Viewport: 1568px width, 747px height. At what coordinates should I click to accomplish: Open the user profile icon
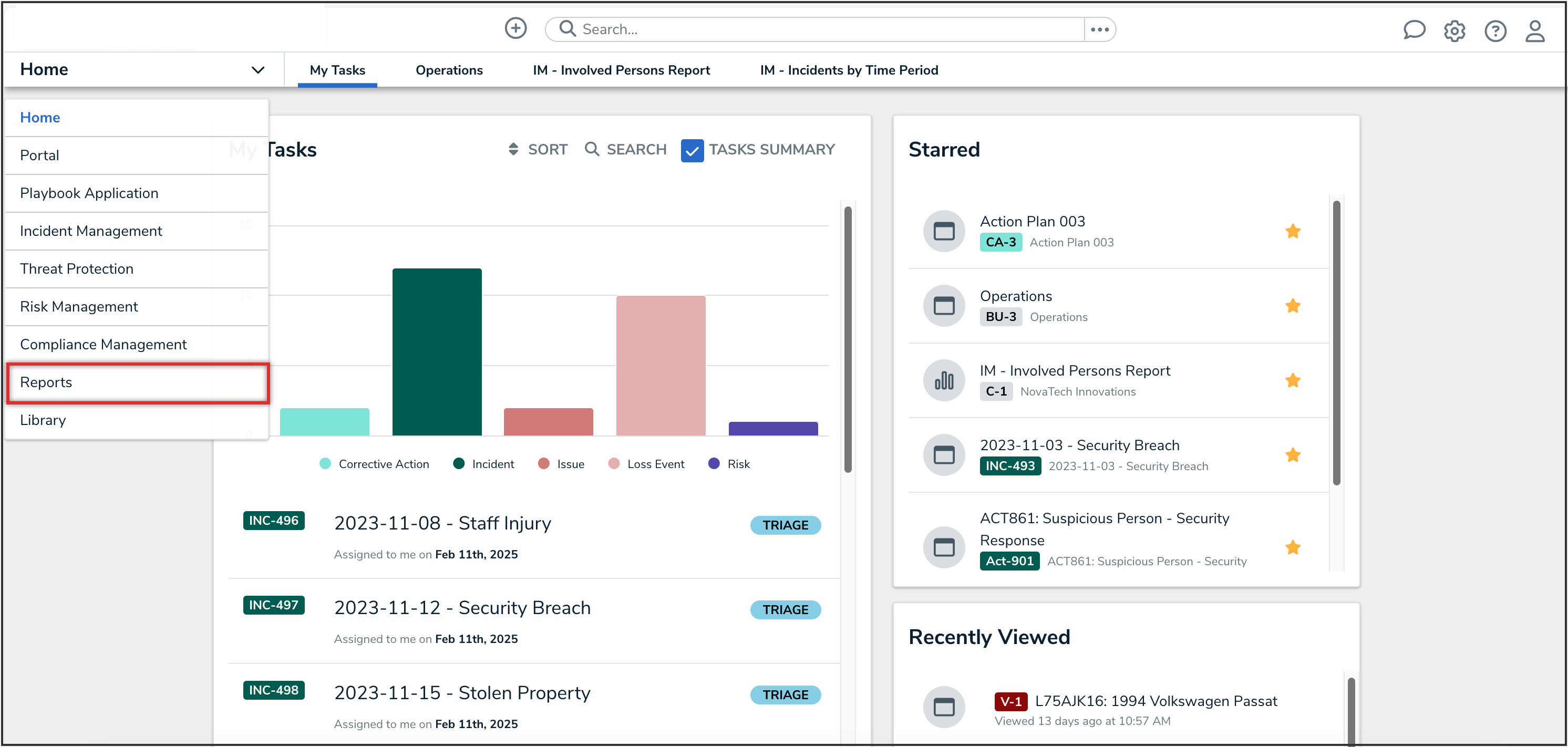1534,30
